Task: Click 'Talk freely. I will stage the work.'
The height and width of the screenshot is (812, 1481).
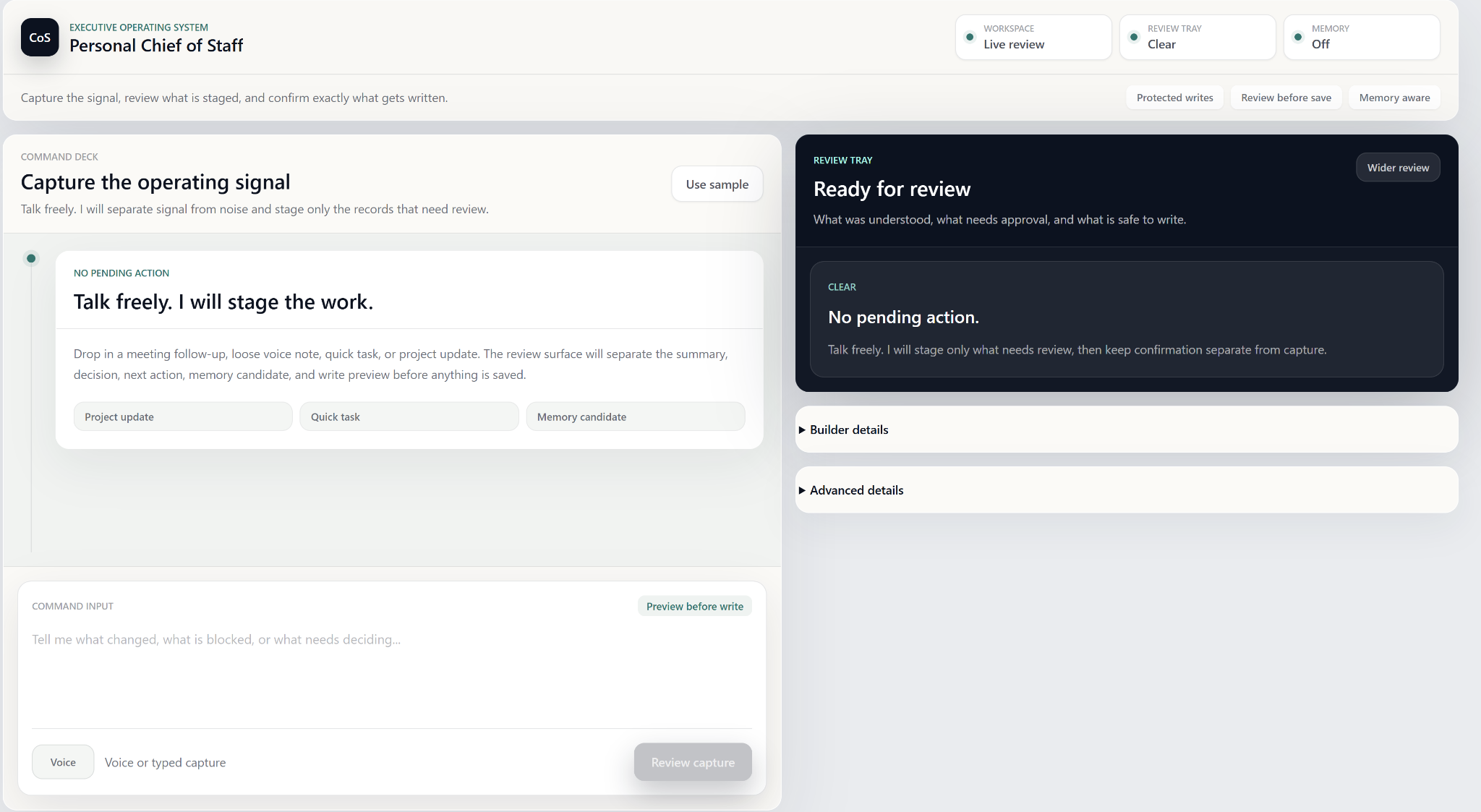Action: (223, 302)
